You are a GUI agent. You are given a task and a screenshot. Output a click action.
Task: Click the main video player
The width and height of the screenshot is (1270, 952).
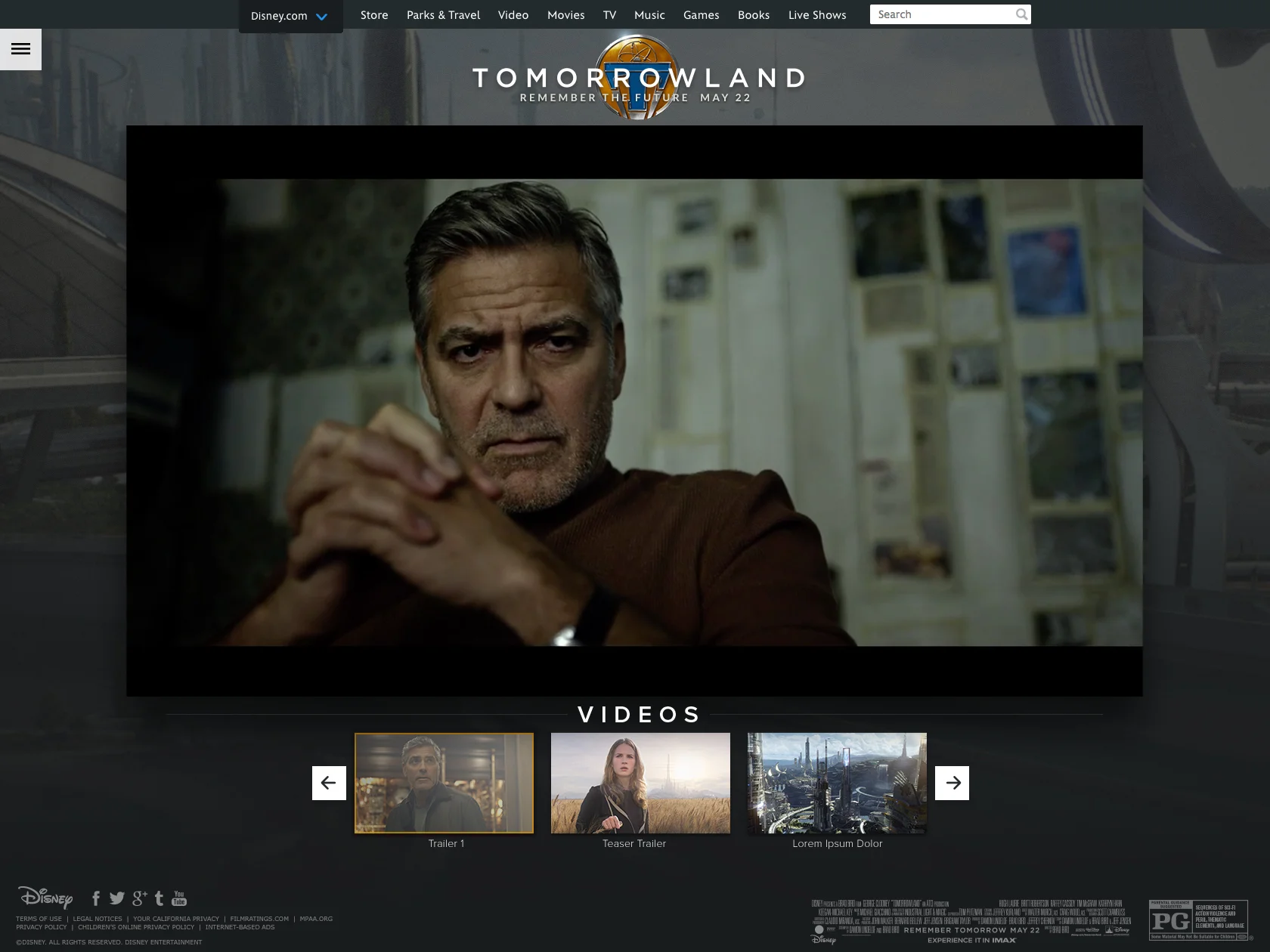click(x=634, y=411)
